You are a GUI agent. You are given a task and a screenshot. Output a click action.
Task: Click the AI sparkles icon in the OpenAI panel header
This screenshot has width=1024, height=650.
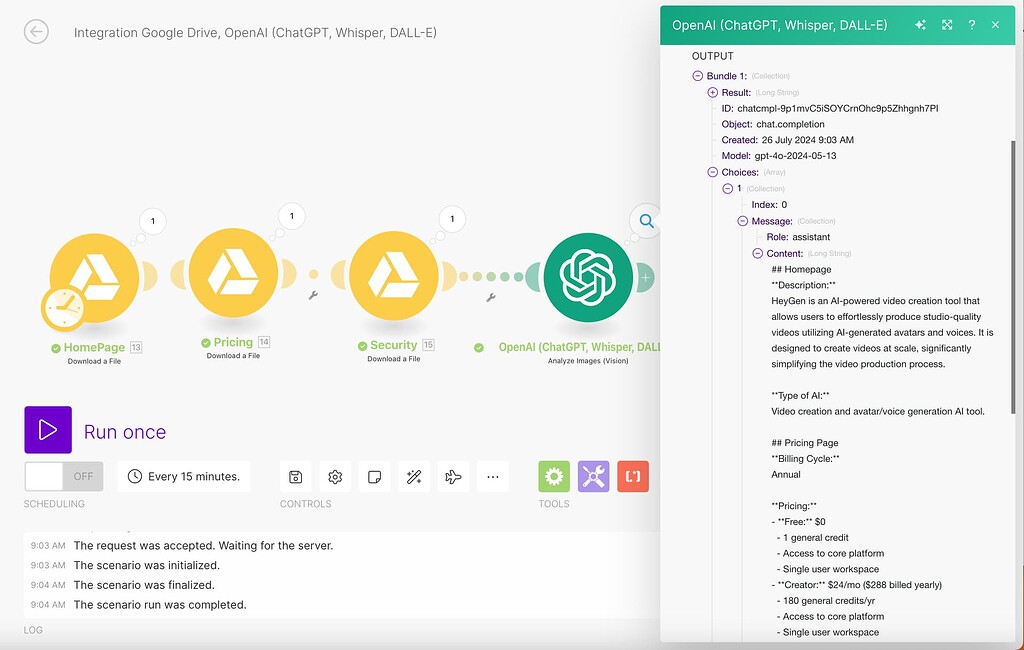point(920,24)
